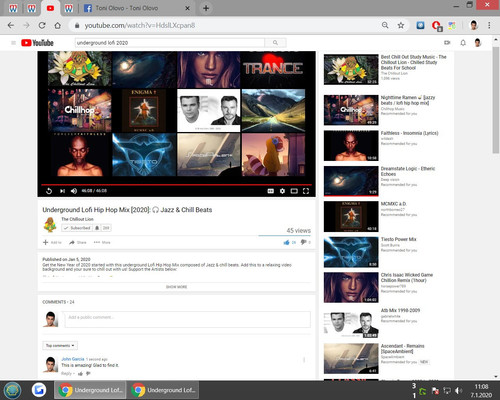Image resolution: width=500 pixels, height=400 pixels.
Task: Open the create video camera icon
Action: [447, 43]
